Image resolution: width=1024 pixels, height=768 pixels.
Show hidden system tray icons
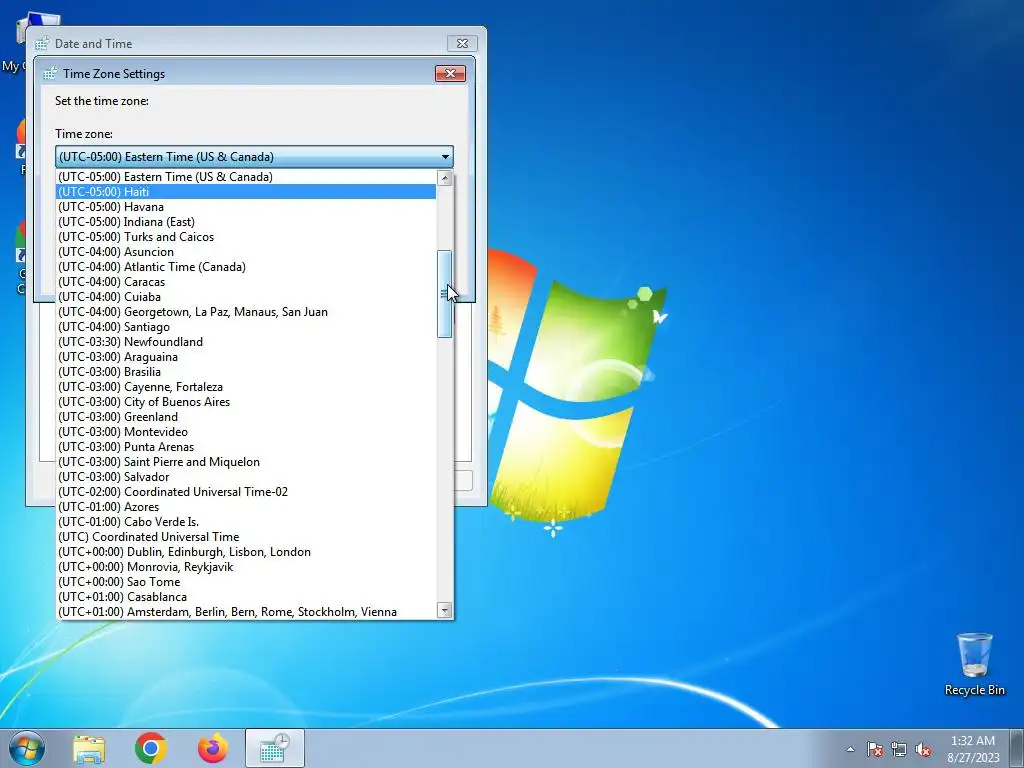pos(850,749)
